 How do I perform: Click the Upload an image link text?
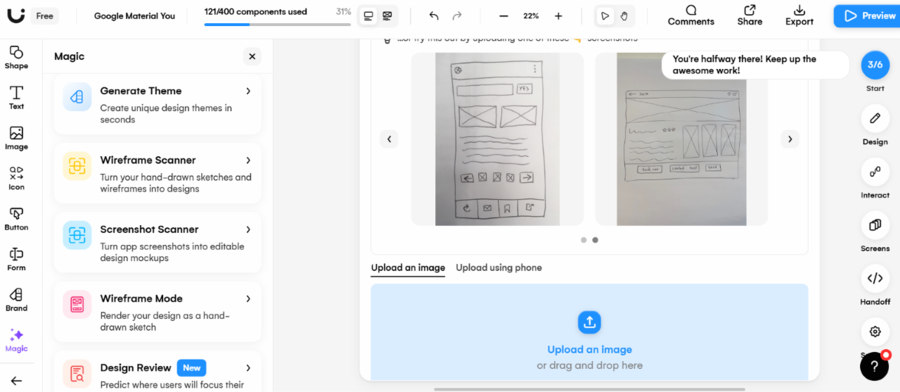[589, 350]
